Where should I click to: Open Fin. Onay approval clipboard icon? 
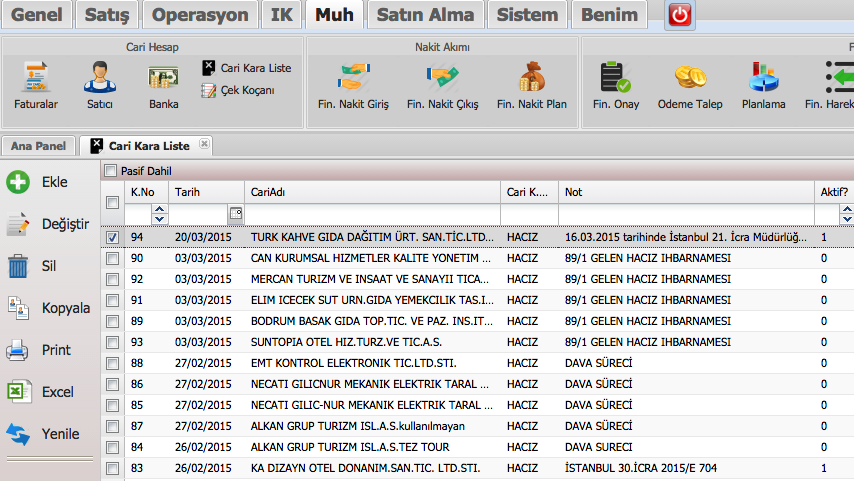[x=616, y=85]
